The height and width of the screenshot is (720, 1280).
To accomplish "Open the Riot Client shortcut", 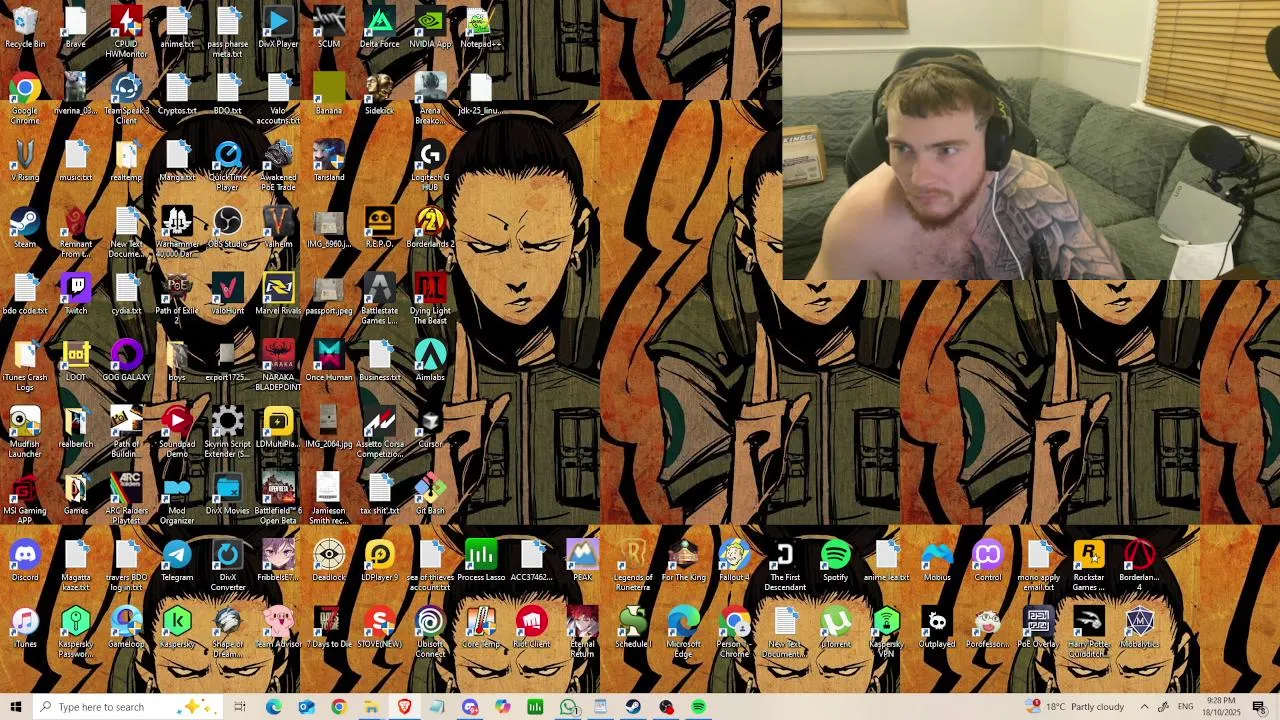I will click(532, 628).
